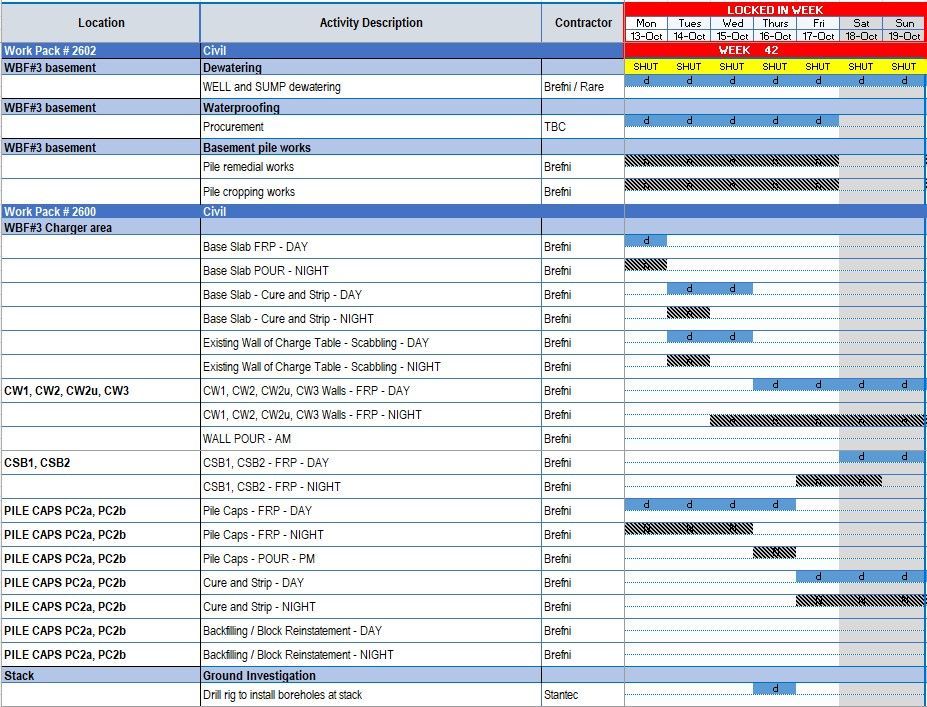927x707 pixels.
Task: Click Drill rig to install boreholes activity
Action: coord(371,695)
